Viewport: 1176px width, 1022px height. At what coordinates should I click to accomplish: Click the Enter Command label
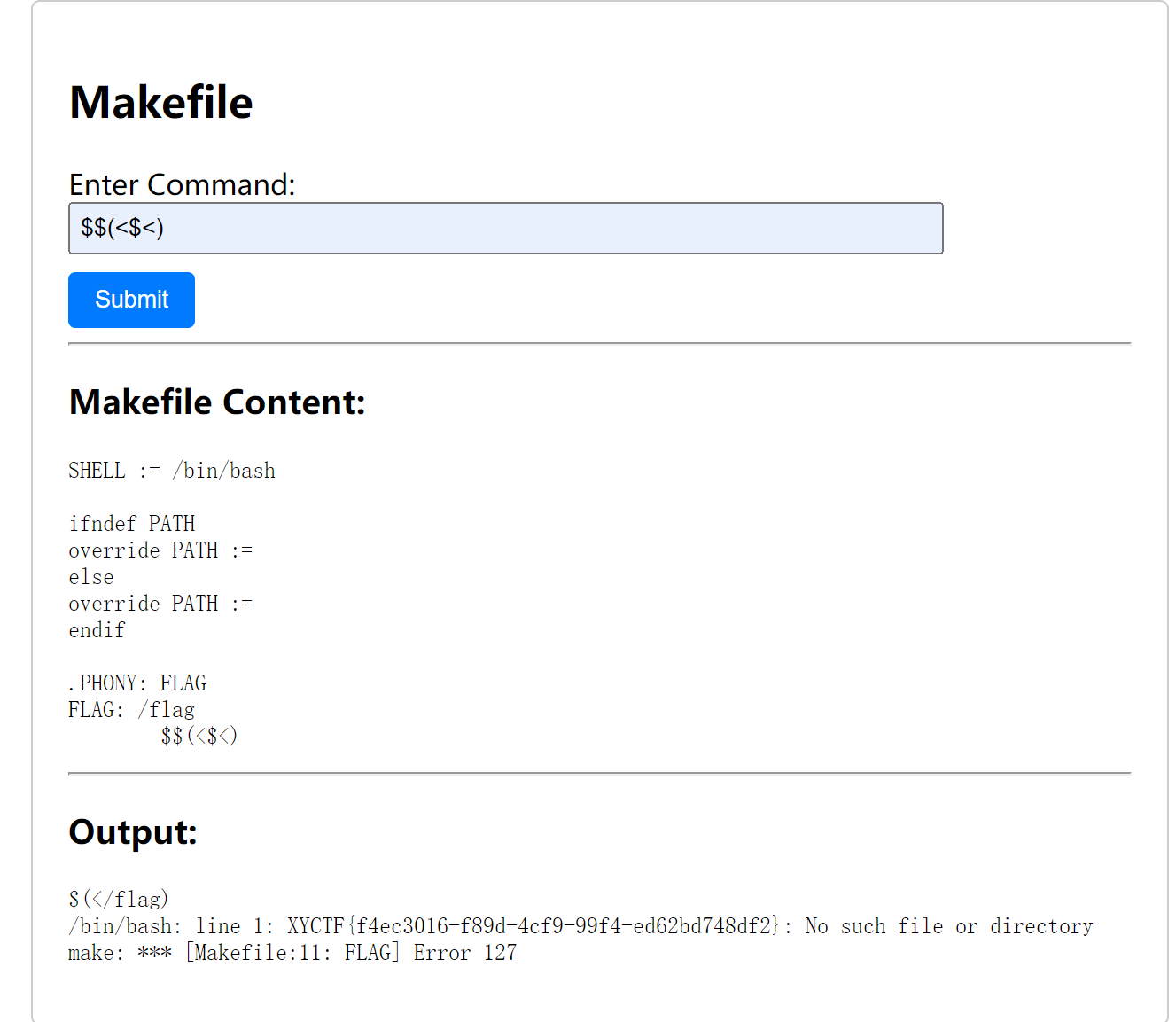[183, 184]
